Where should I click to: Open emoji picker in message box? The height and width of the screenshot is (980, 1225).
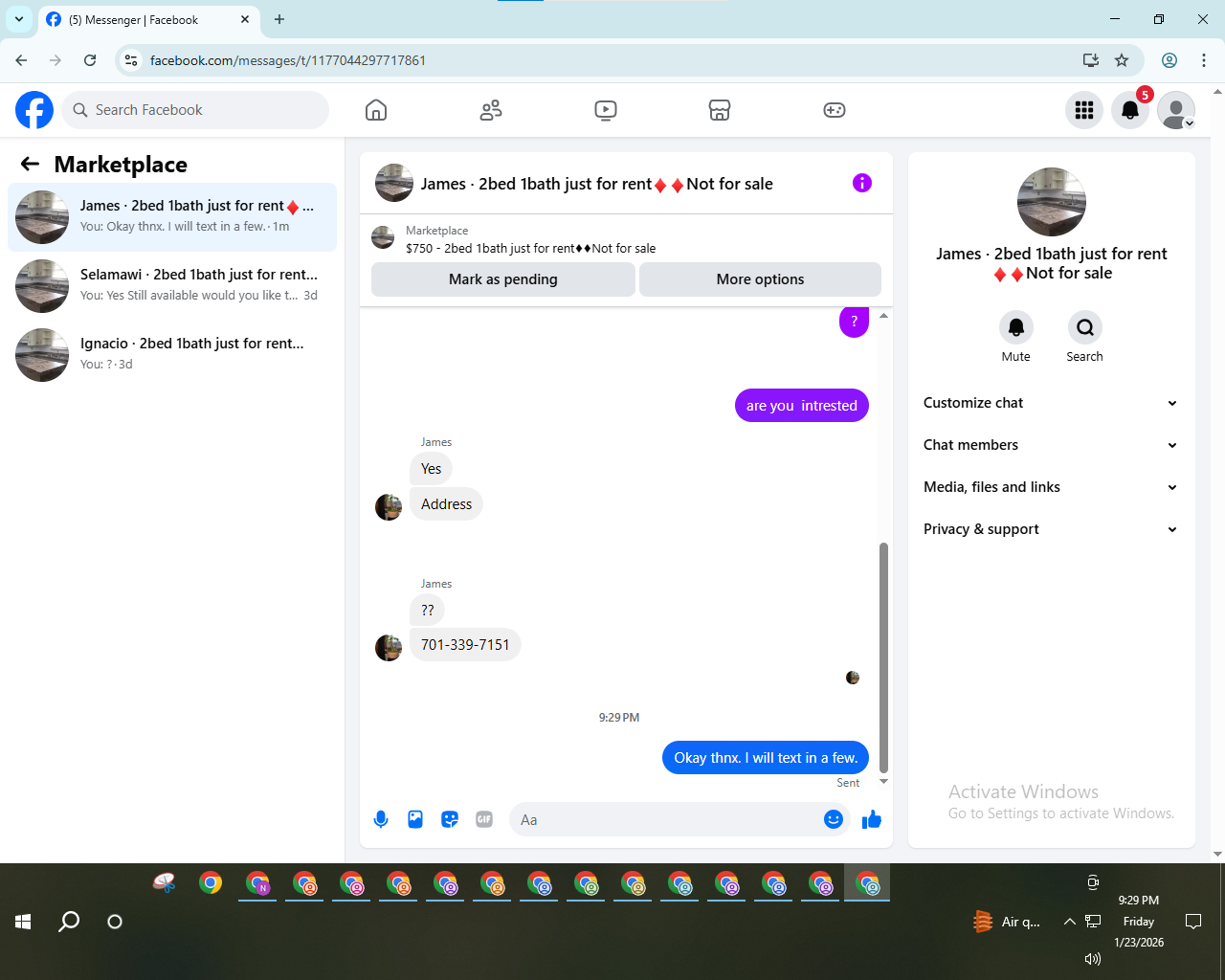(834, 819)
